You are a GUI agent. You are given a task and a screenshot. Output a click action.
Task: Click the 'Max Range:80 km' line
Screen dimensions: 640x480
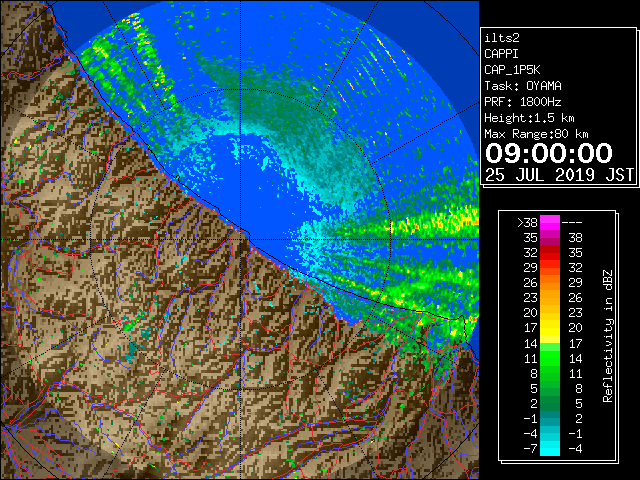pyautogui.click(x=536, y=134)
